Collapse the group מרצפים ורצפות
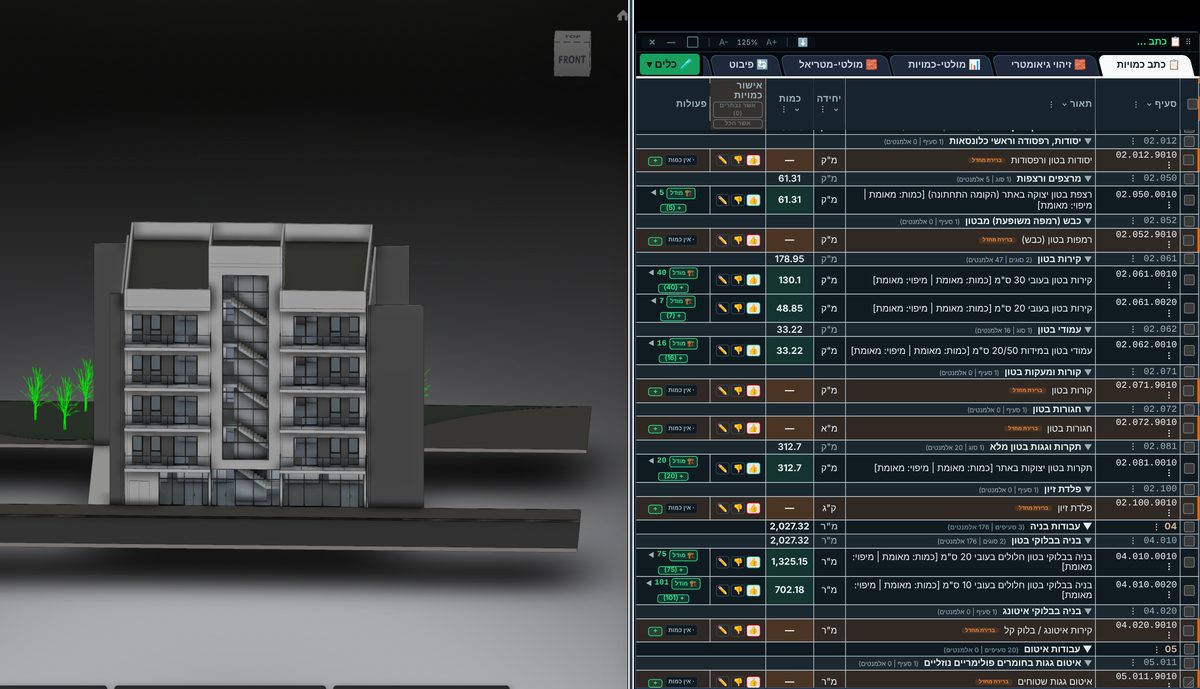Image resolution: width=1200 pixels, height=689 pixels. point(1088,178)
